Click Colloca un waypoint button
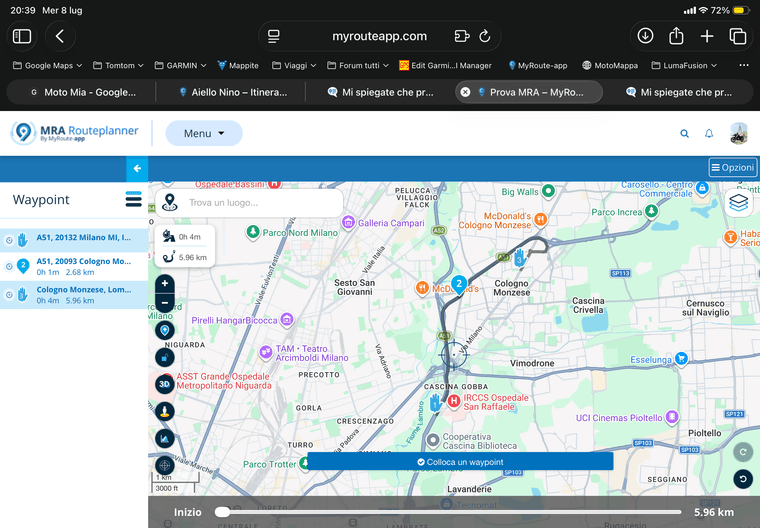The height and width of the screenshot is (528, 760). [x=460, y=462]
